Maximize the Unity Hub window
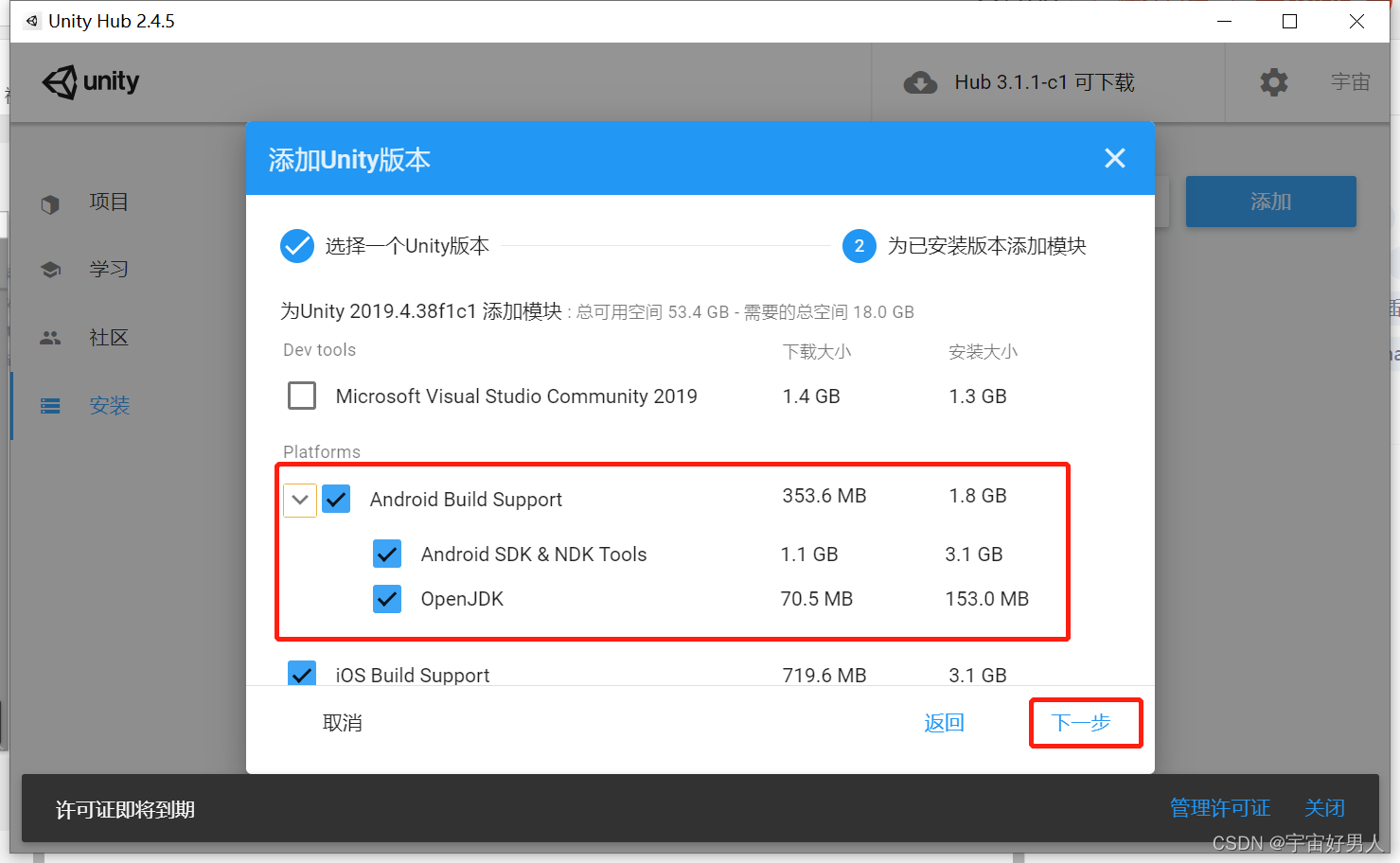 pyautogui.click(x=1289, y=21)
